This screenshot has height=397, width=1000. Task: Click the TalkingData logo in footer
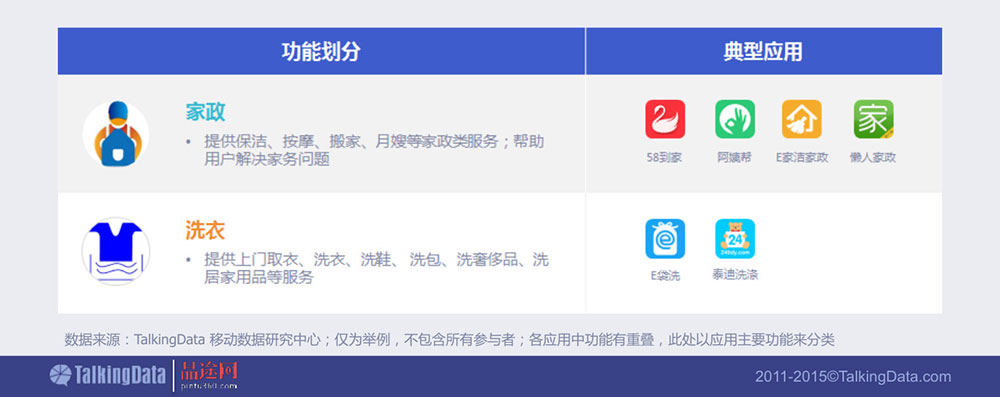[x=108, y=375]
